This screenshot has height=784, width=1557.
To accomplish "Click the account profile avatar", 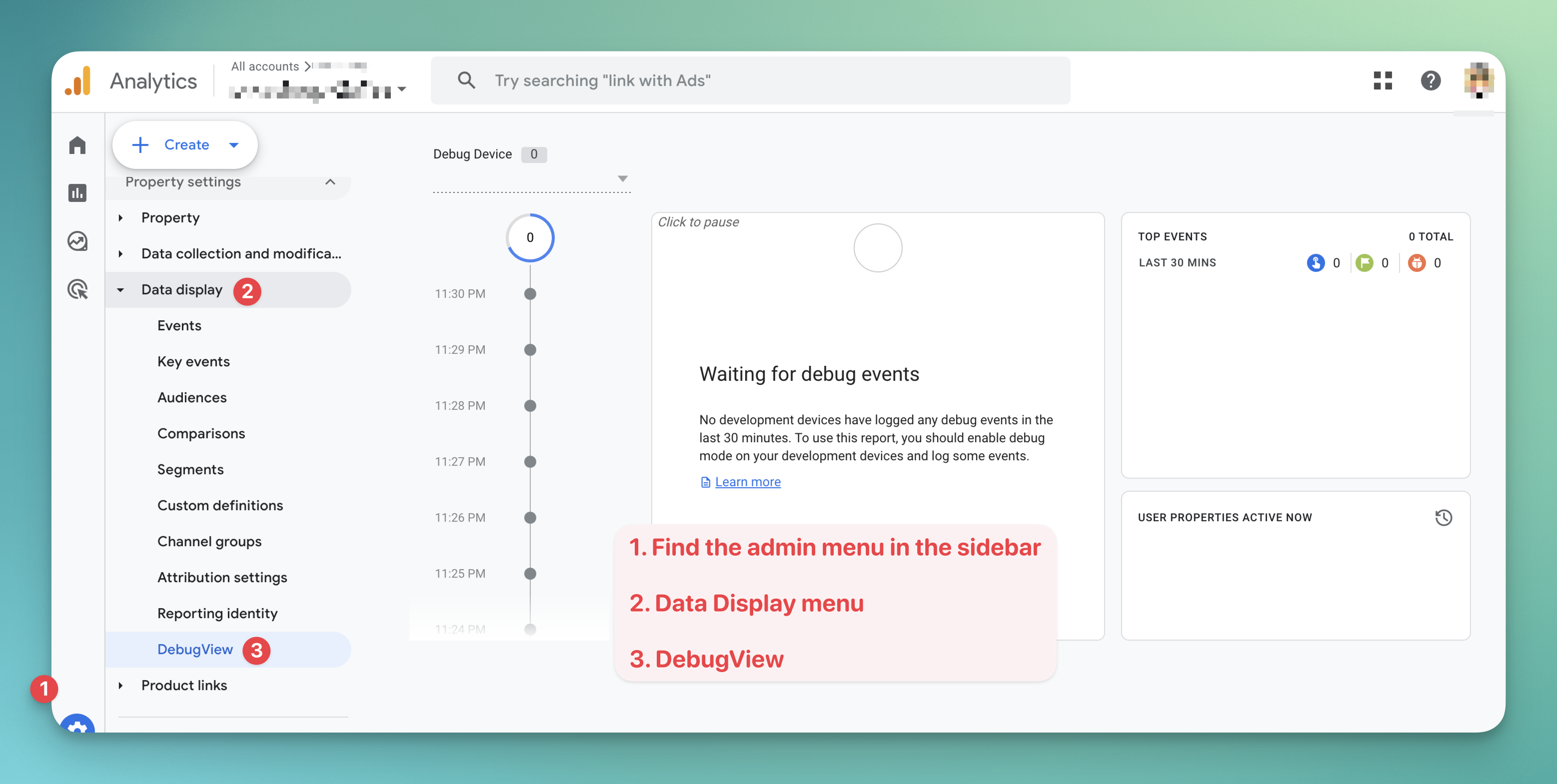I will pos(1479,80).
